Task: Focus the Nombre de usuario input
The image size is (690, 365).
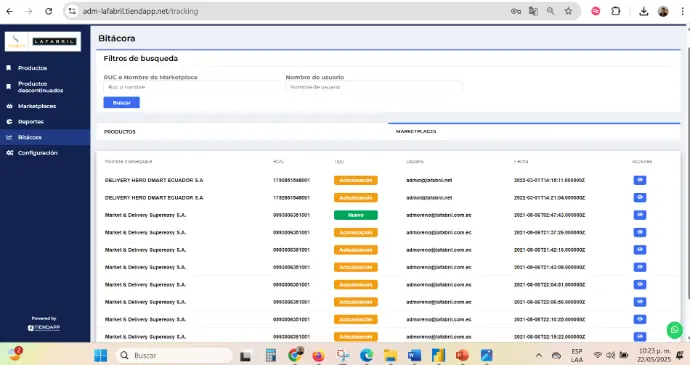Action: coord(374,87)
